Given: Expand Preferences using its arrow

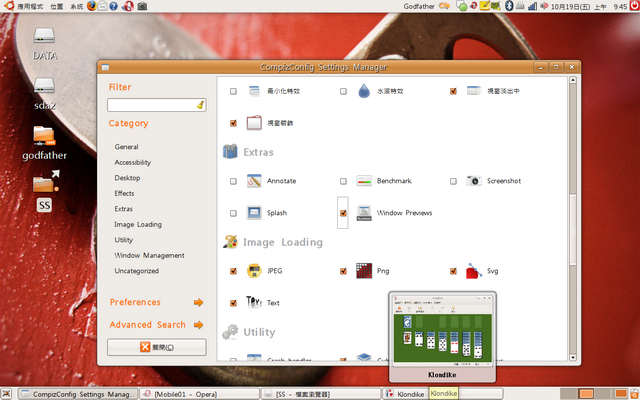Looking at the screenshot, I should 198,302.
